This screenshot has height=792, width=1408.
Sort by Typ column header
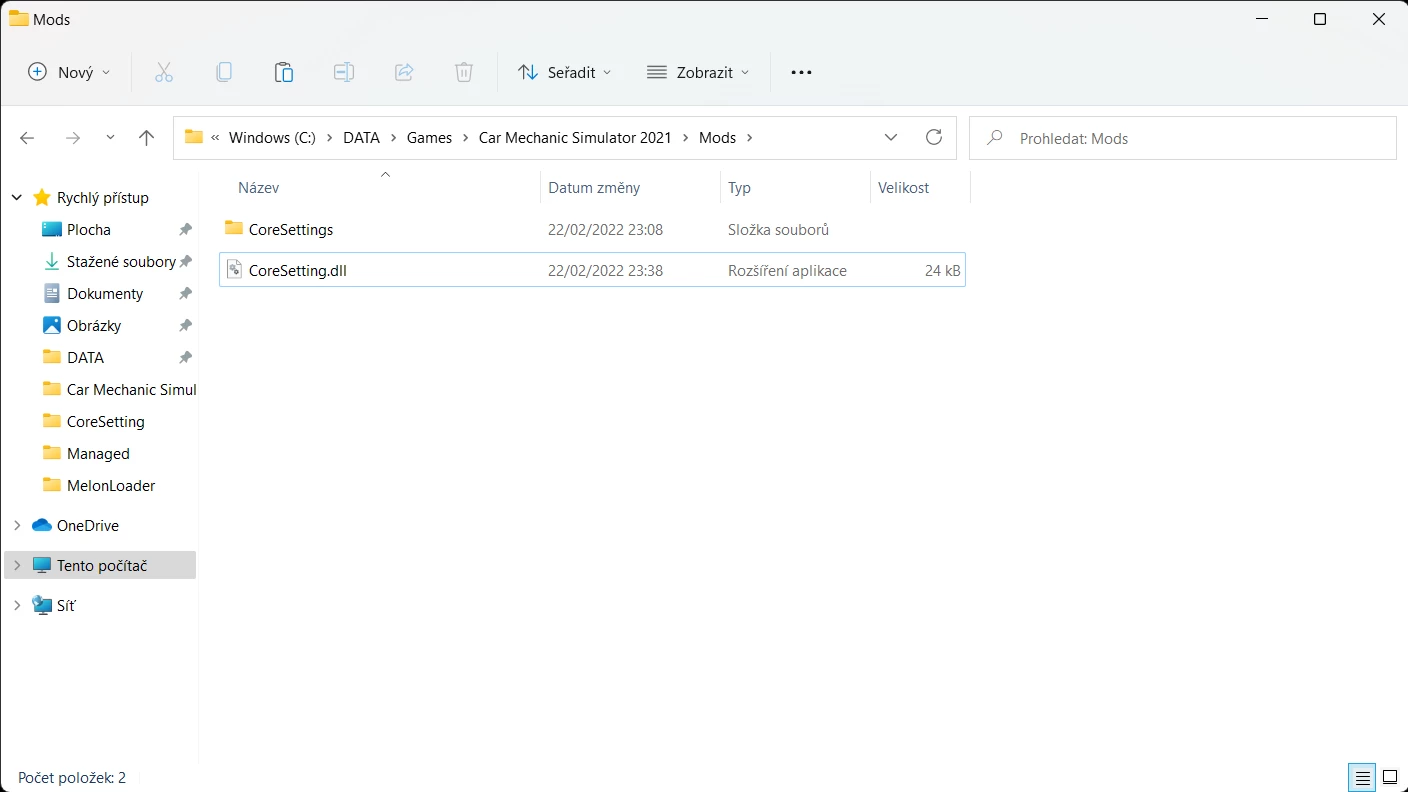click(739, 188)
